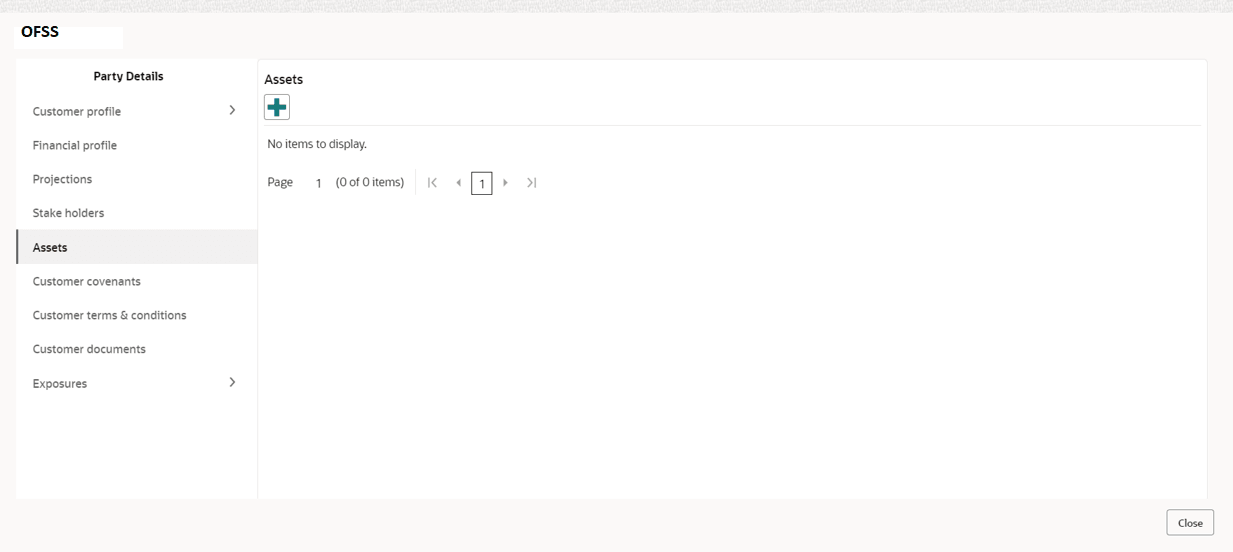Go to first page pagination icon
The height and width of the screenshot is (552, 1233).
(x=432, y=183)
